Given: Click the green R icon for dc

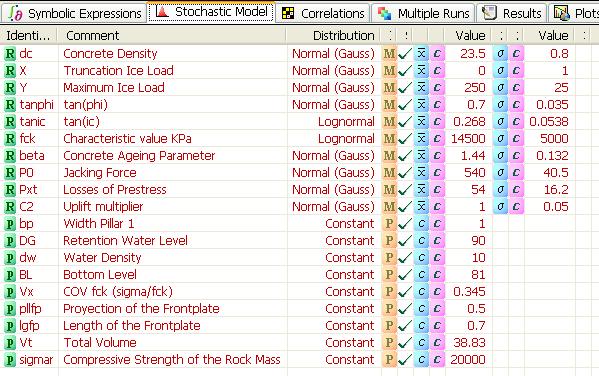Looking at the screenshot, I should coord(10,54).
